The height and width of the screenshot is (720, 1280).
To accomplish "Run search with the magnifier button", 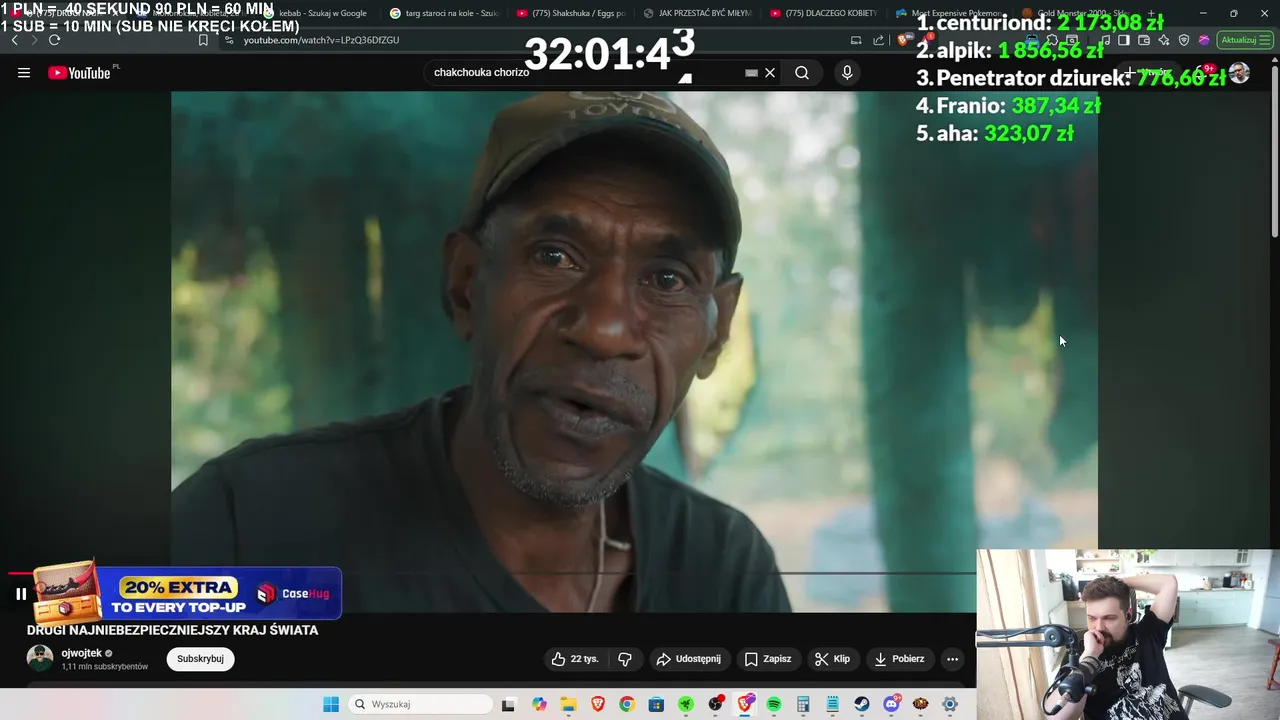I will pos(802,73).
